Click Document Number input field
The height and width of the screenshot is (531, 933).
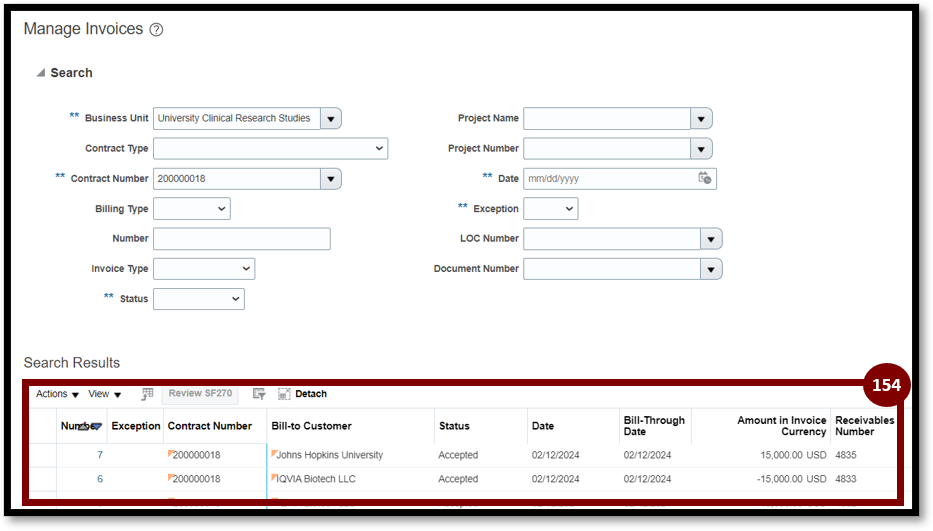(x=612, y=269)
